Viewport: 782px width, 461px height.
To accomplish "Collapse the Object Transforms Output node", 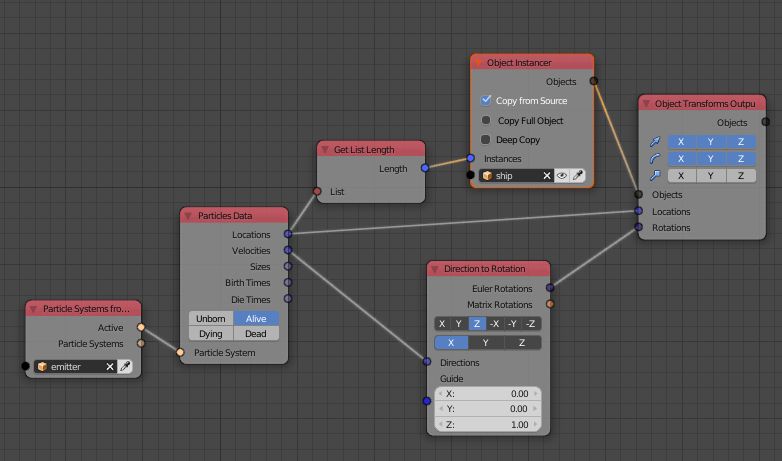I will pos(646,104).
